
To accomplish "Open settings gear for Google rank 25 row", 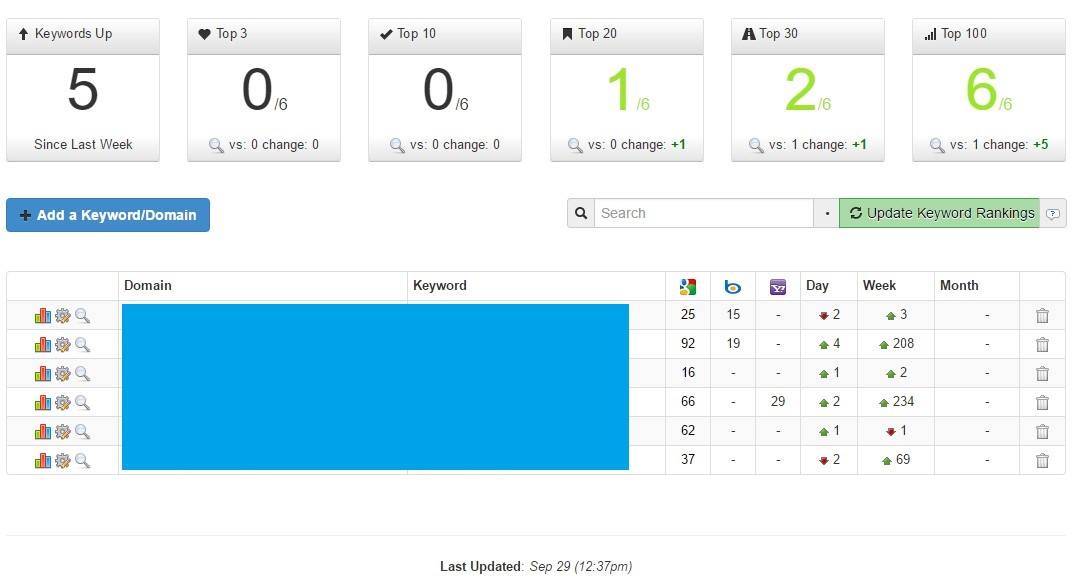I will point(62,315).
